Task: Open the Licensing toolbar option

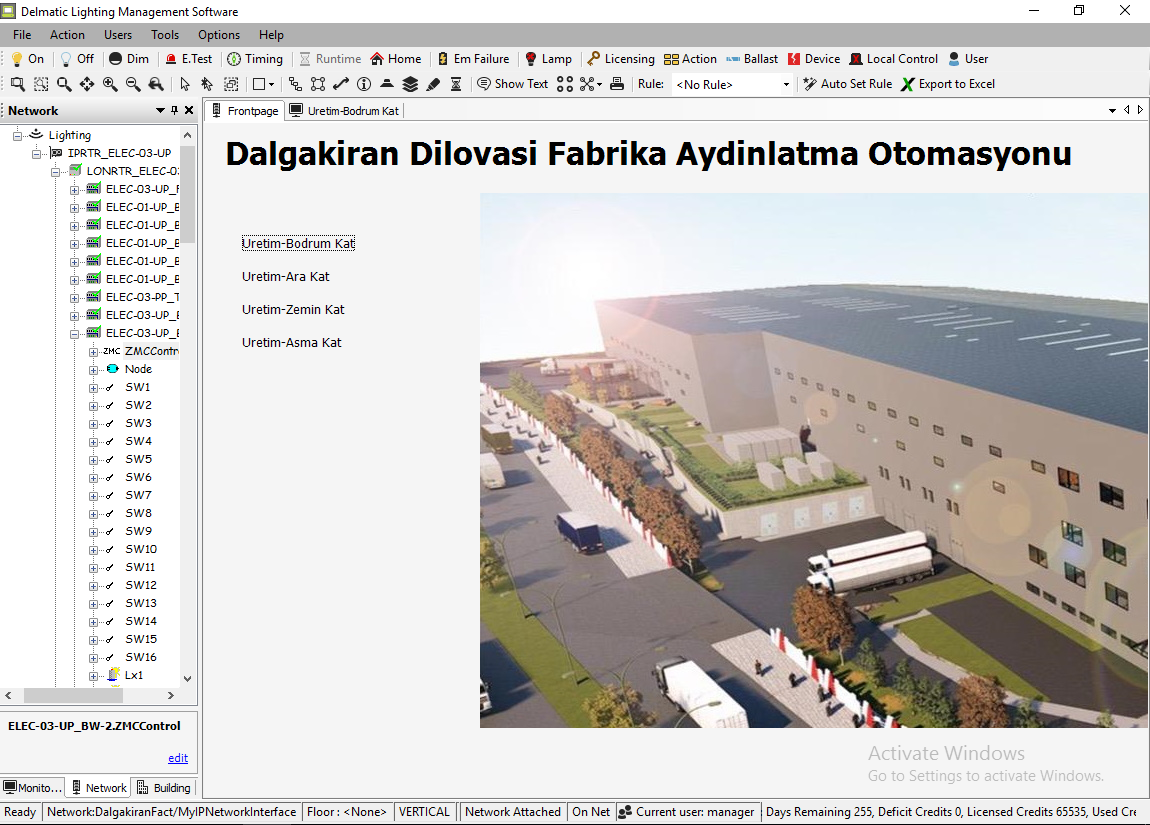Action: (x=621, y=59)
